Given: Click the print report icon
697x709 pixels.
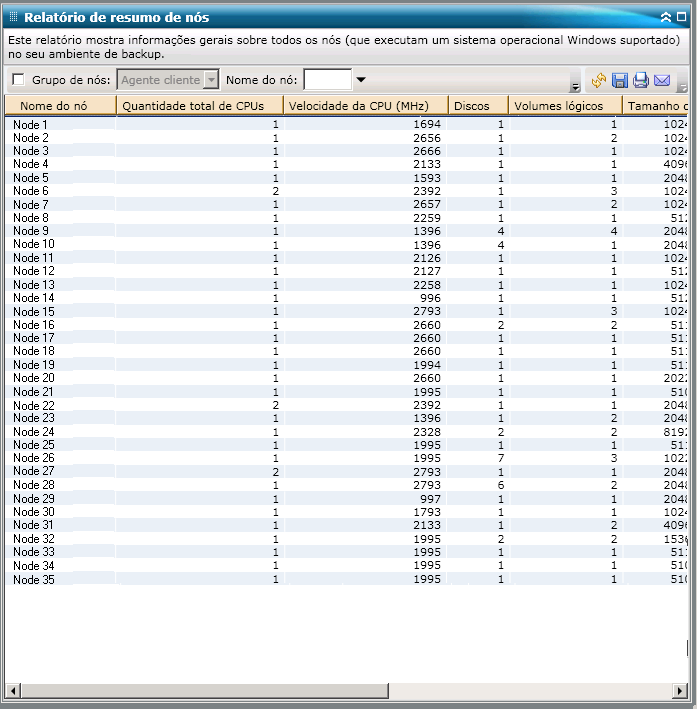Looking at the screenshot, I should pyautogui.click(x=640, y=80).
